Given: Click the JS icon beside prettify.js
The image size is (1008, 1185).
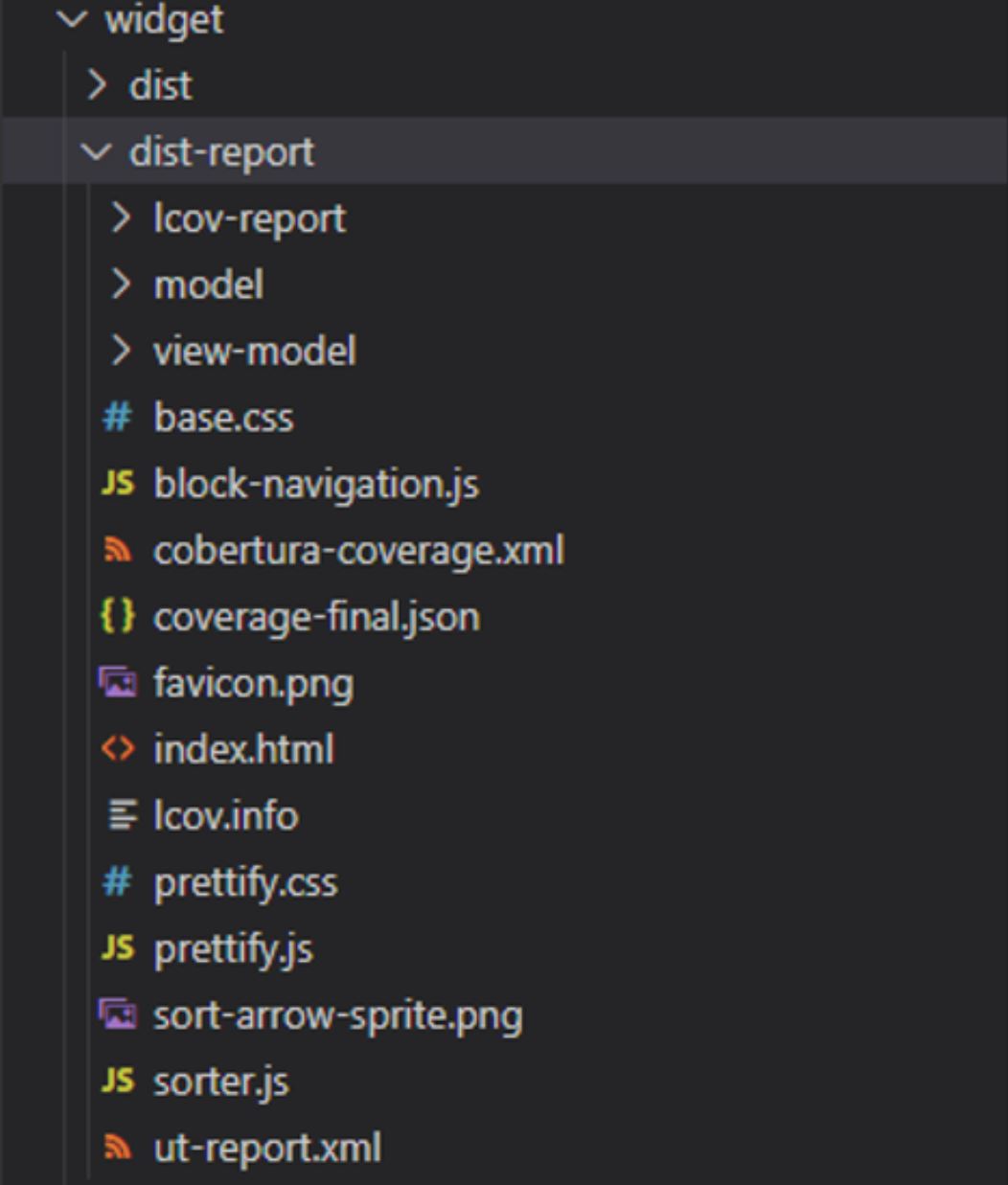Looking at the screenshot, I should point(117,948).
